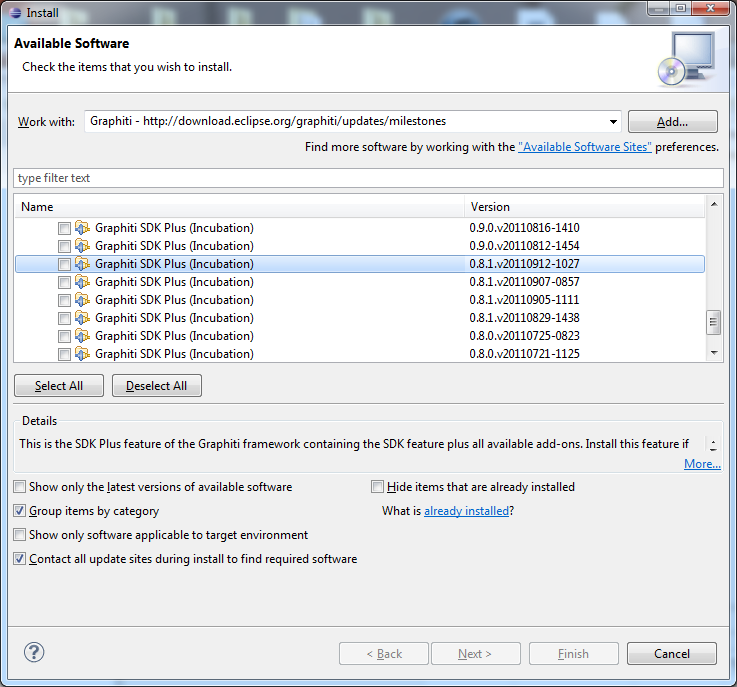Click feature icon for version 0.9.0.v20110812-1454

(82, 246)
